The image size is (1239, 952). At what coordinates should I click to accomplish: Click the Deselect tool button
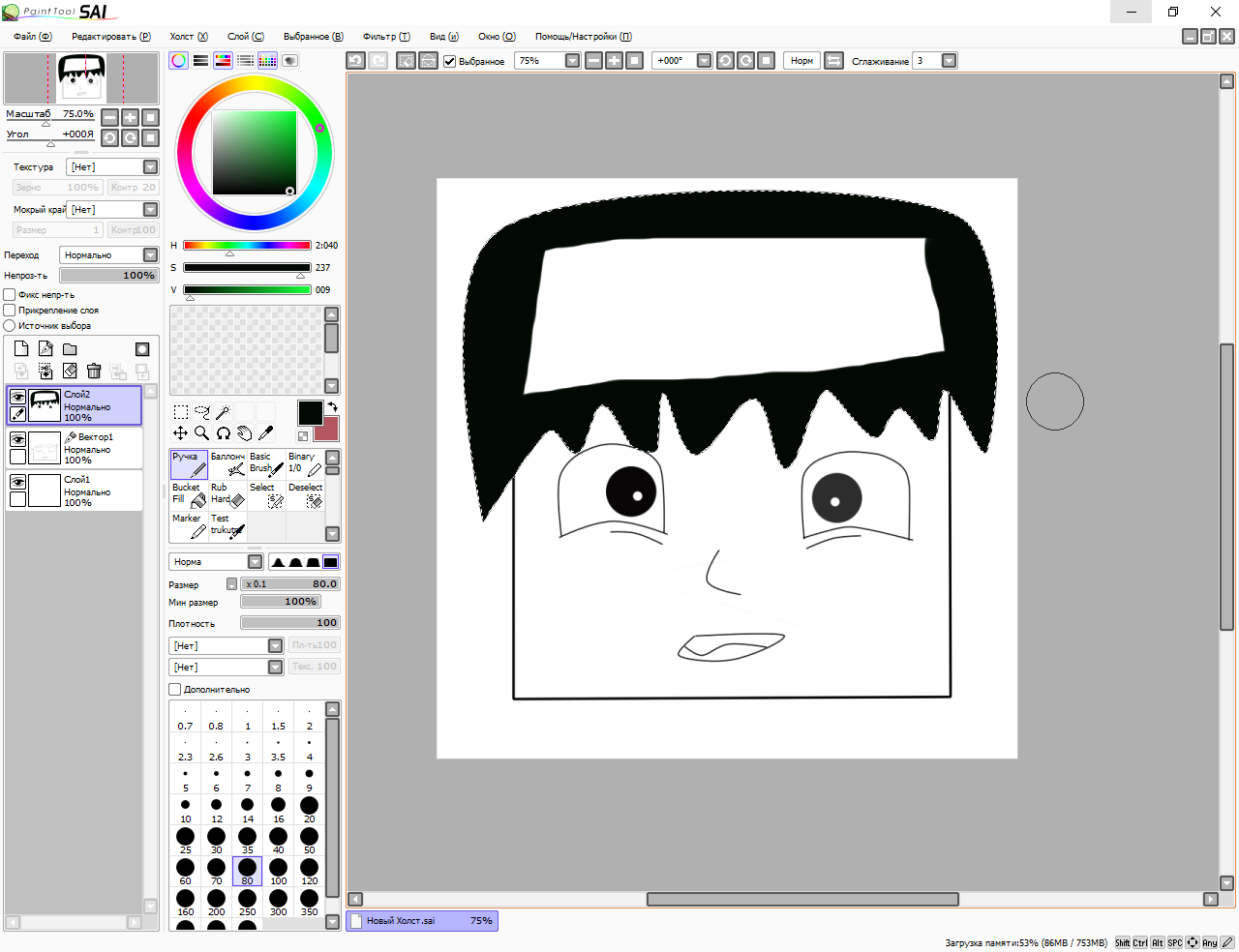[305, 494]
